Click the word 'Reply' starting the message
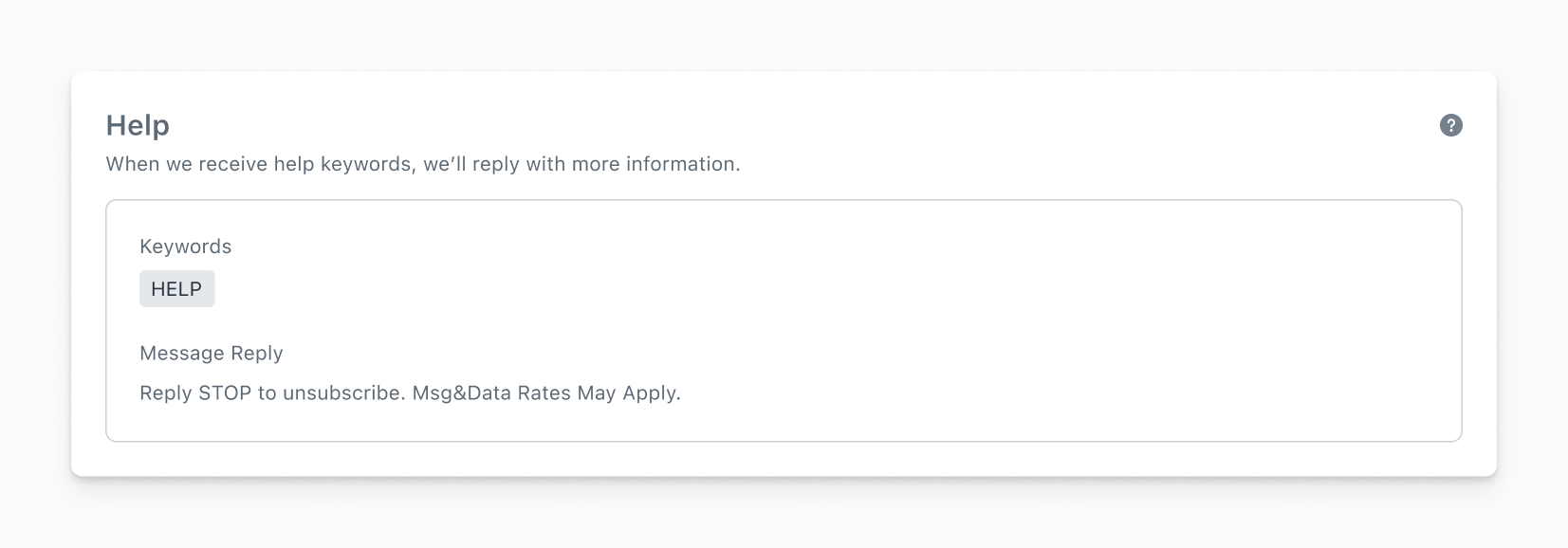Screen dimensions: 1568x548 coord(166,393)
